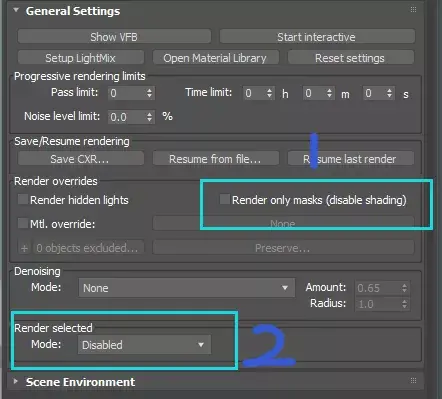The height and width of the screenshot is (399, 442).
Task: Toggle the Mtl. override checkbox
Action: 23,223
